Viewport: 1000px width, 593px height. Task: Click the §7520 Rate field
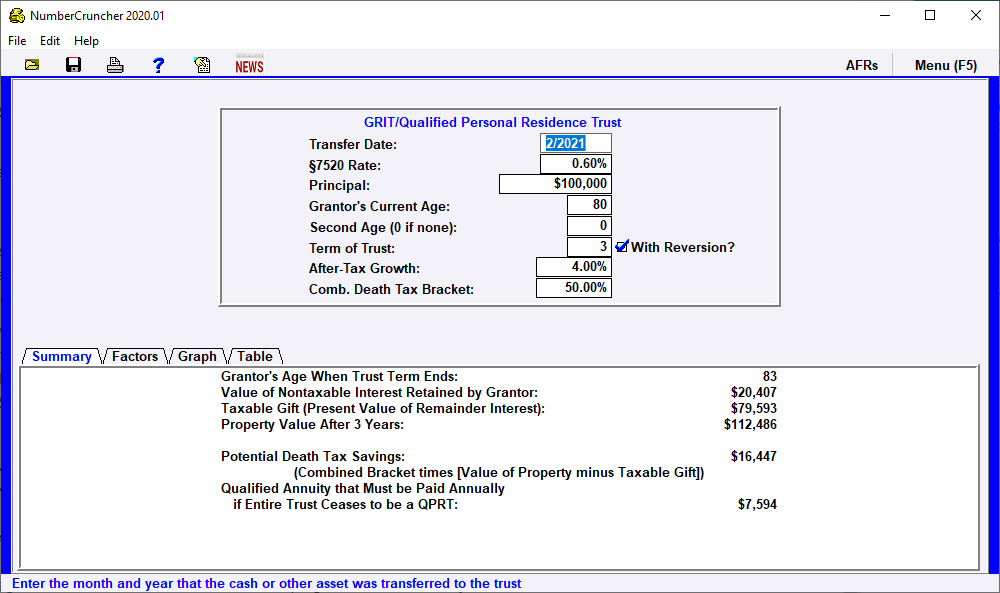tap(576, 164)
